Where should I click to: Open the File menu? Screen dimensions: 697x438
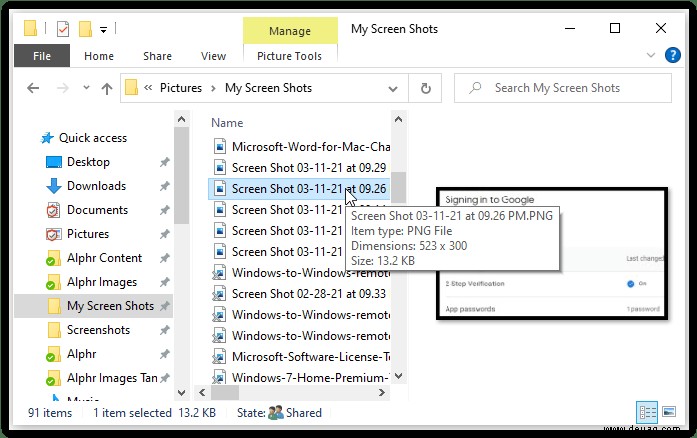tap(42, 56)
